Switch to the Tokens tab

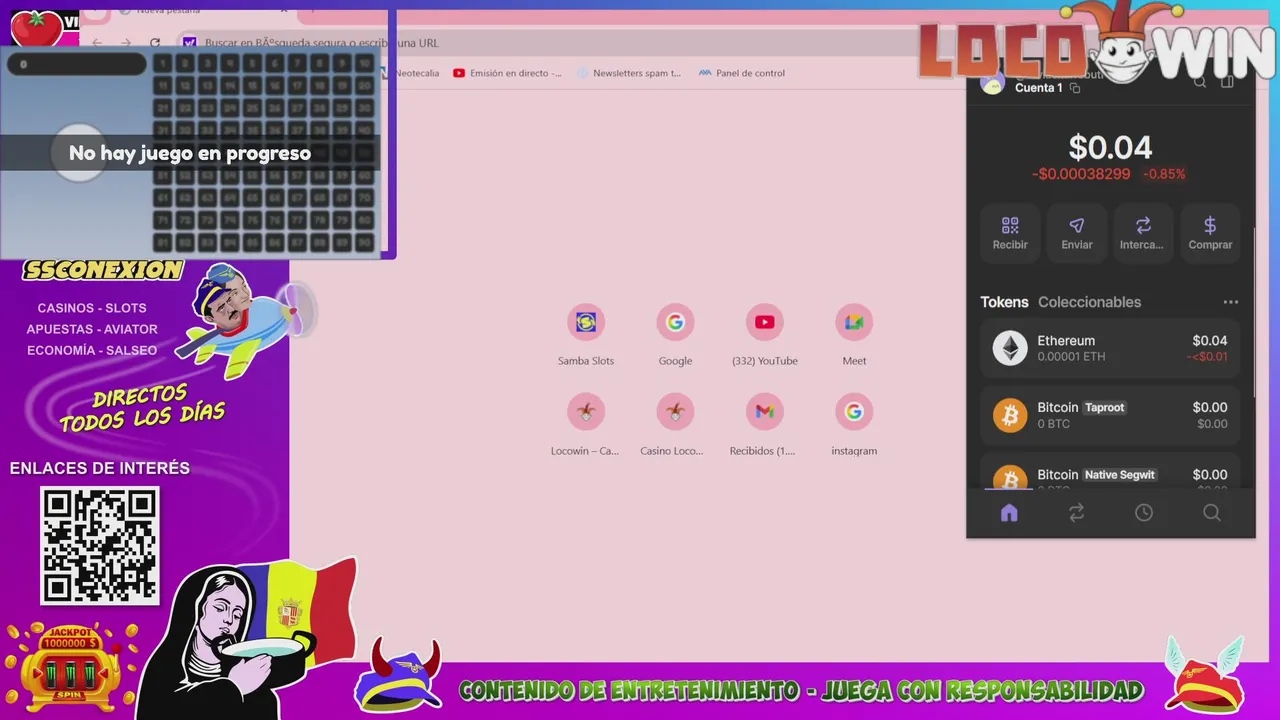click(x=1004, y=302)
